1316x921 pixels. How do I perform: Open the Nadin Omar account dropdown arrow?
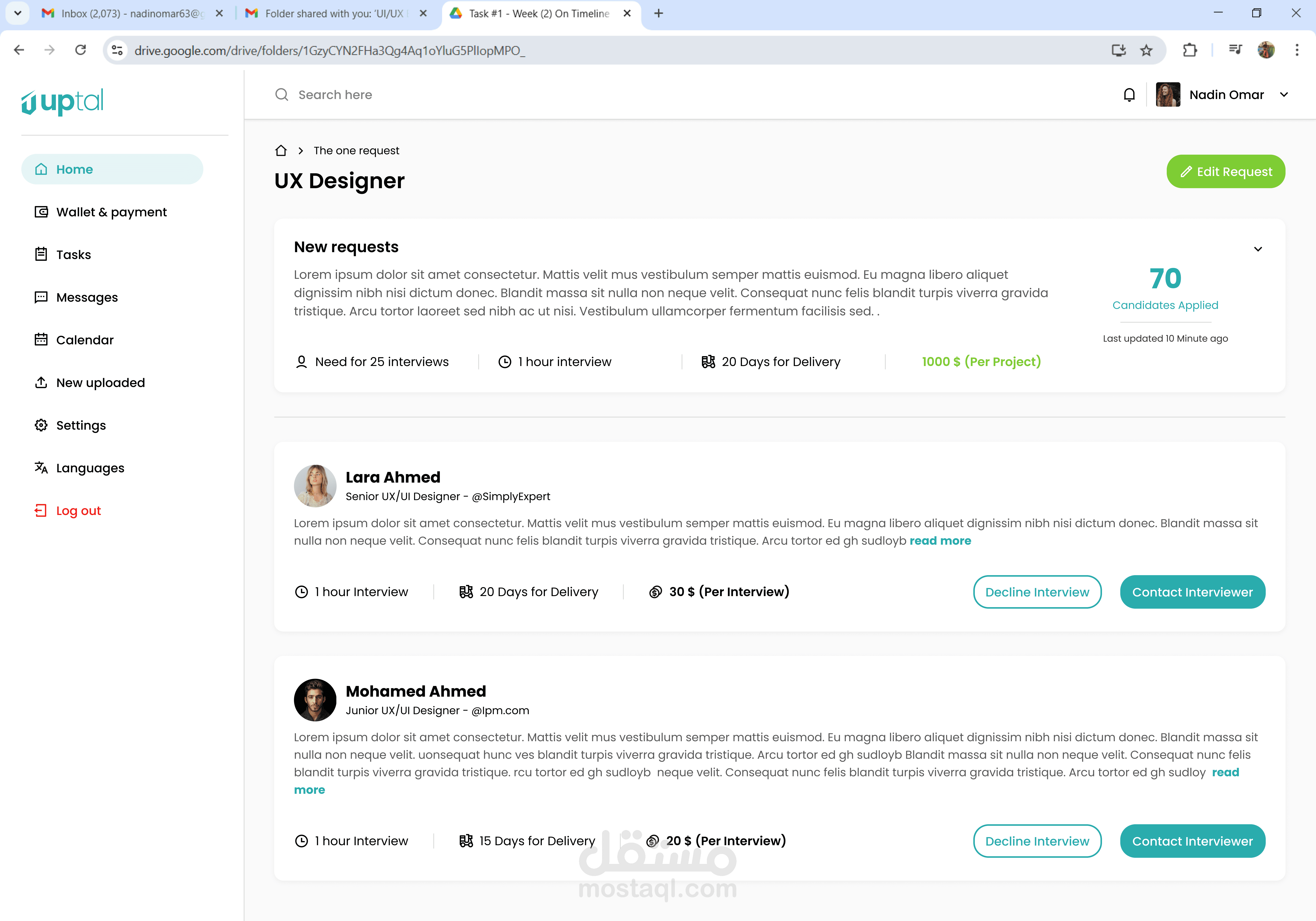click(1284, 95)
